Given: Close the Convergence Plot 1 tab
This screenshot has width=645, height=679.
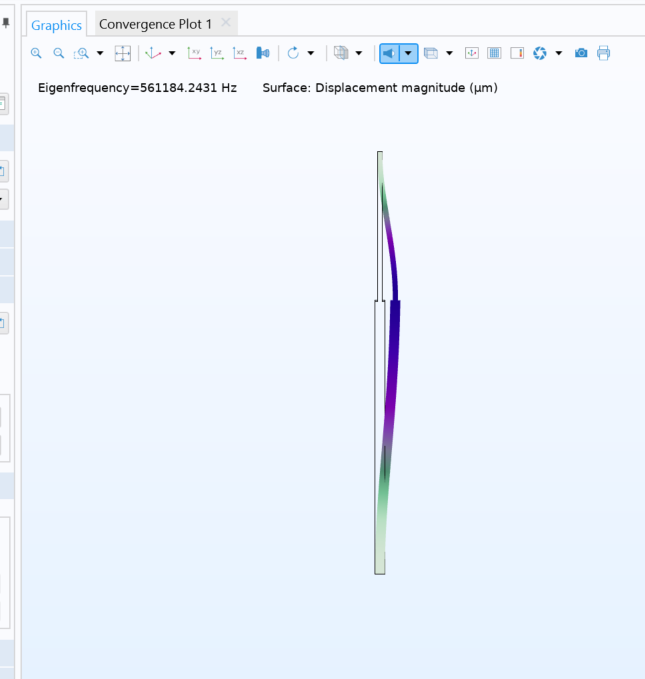Looking at the screenshot, I should point(226,23).
